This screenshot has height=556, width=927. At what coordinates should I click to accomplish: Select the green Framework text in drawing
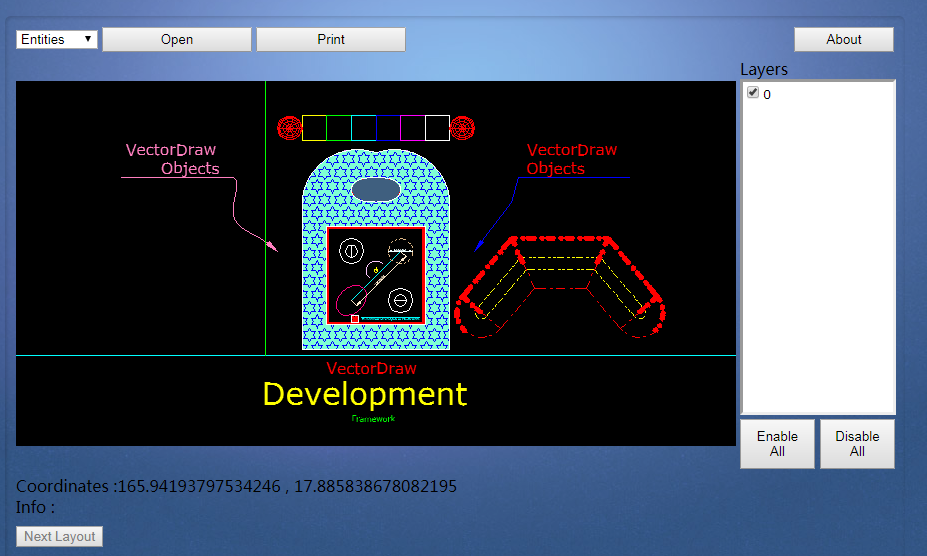(x=373, y=419)
